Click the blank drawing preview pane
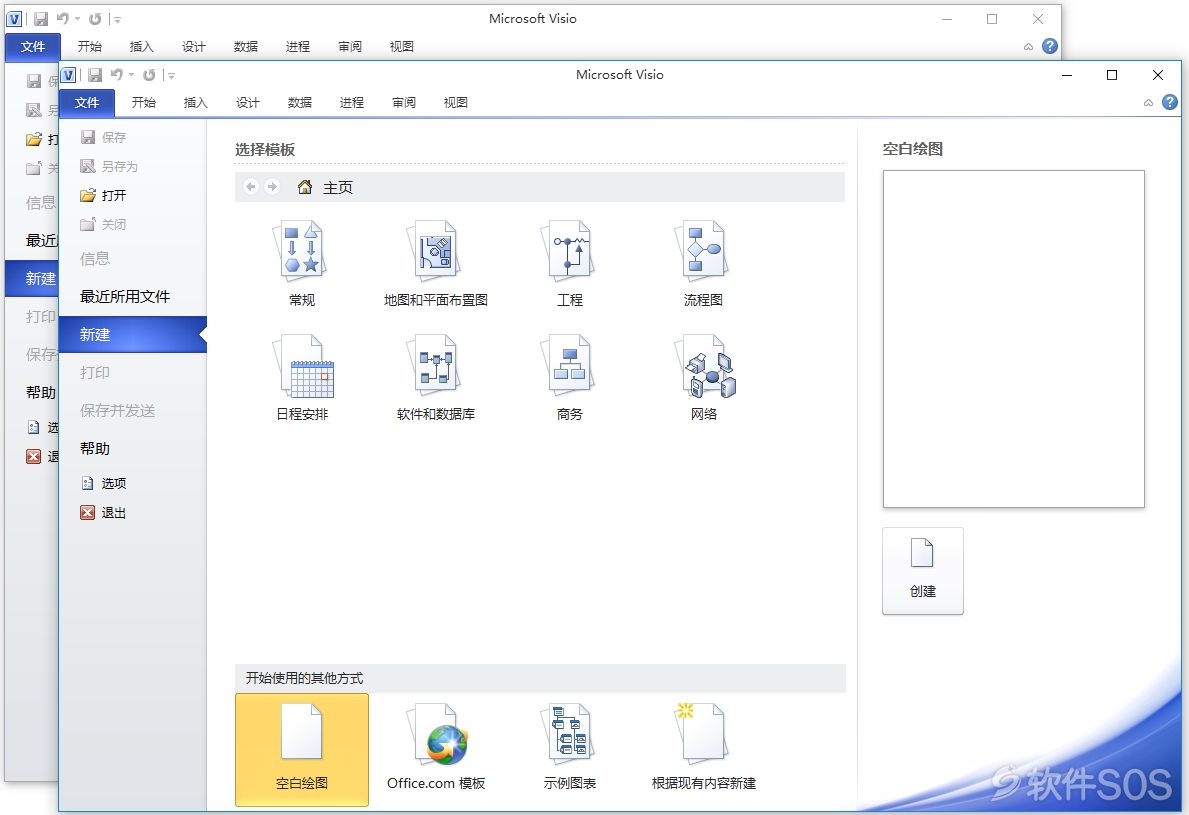 pos(1013,339)
